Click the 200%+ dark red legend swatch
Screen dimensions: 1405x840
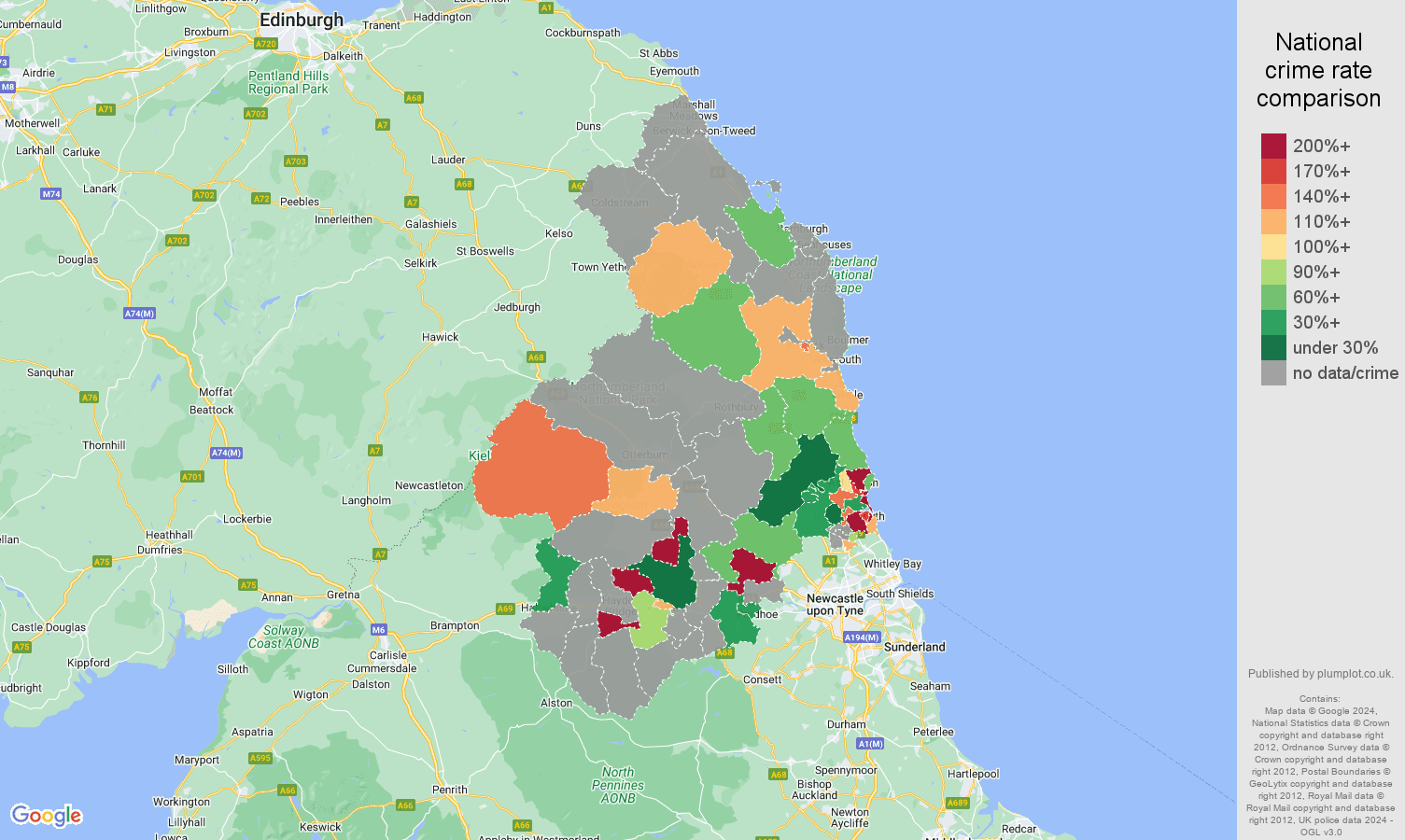(x=1273, y=147)
